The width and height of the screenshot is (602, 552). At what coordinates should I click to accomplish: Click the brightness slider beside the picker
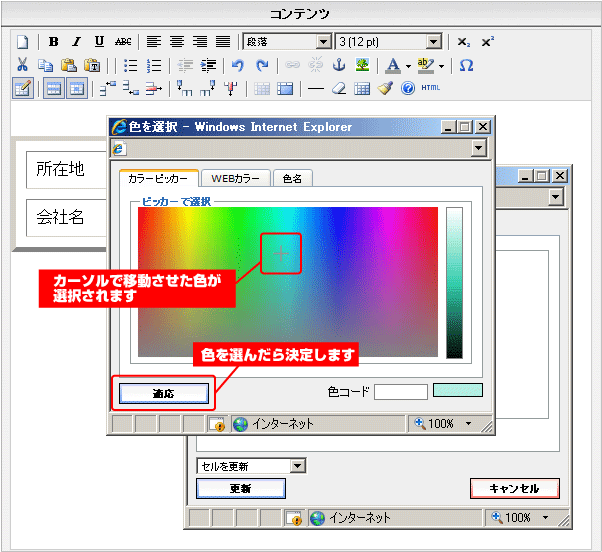(454, 283)
